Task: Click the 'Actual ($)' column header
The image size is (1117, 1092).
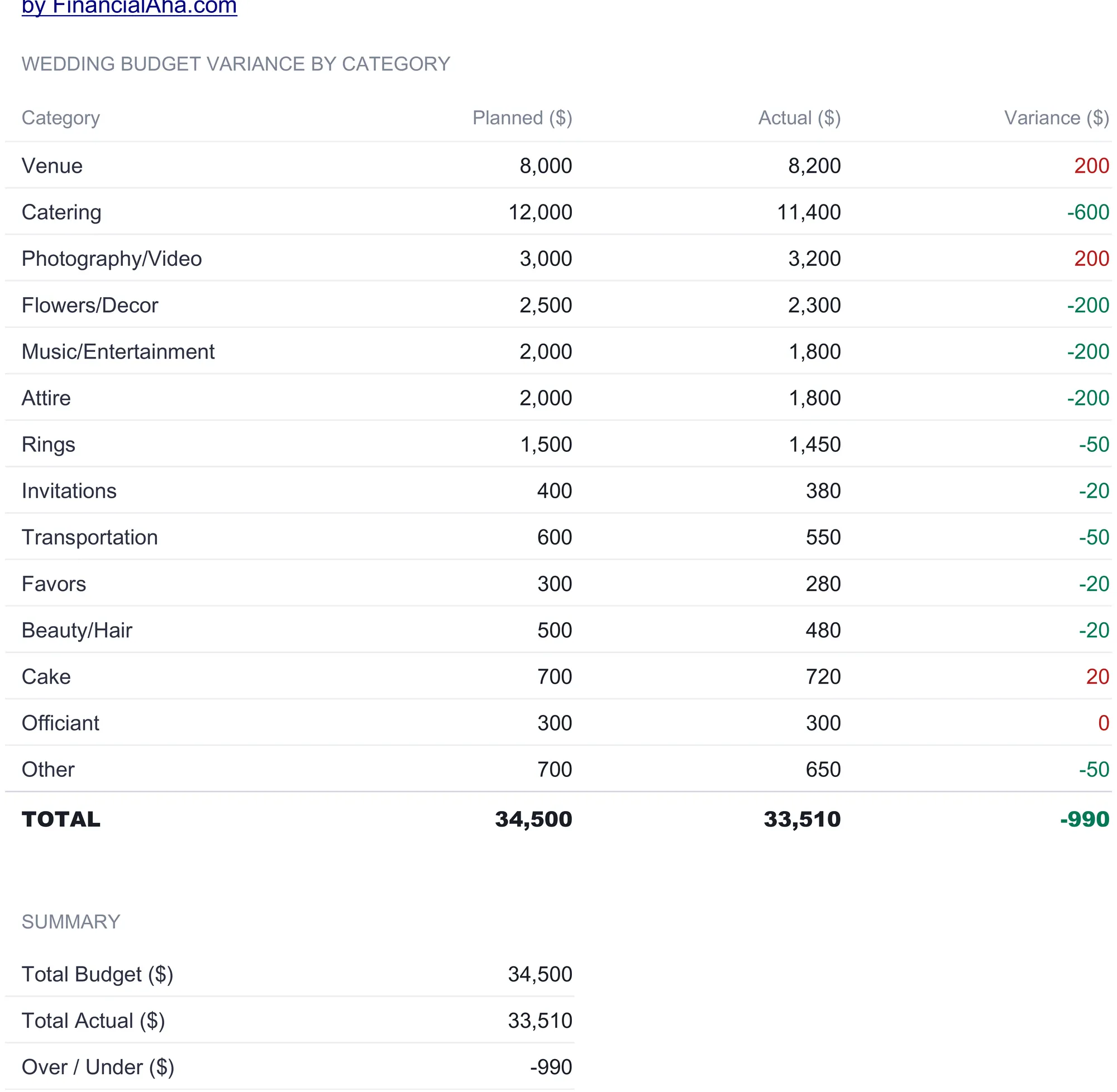Action: pyautogui.click(x=799, y=118)
